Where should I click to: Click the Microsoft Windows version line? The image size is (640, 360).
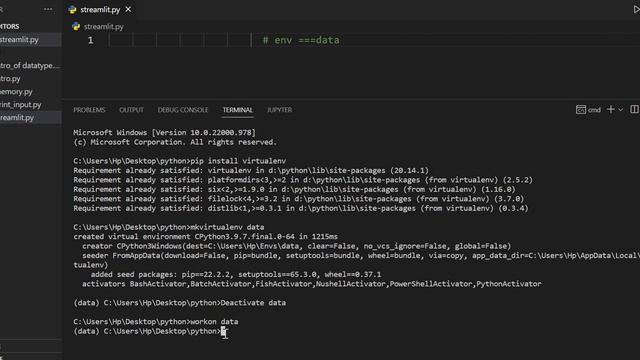coord(164,133)
